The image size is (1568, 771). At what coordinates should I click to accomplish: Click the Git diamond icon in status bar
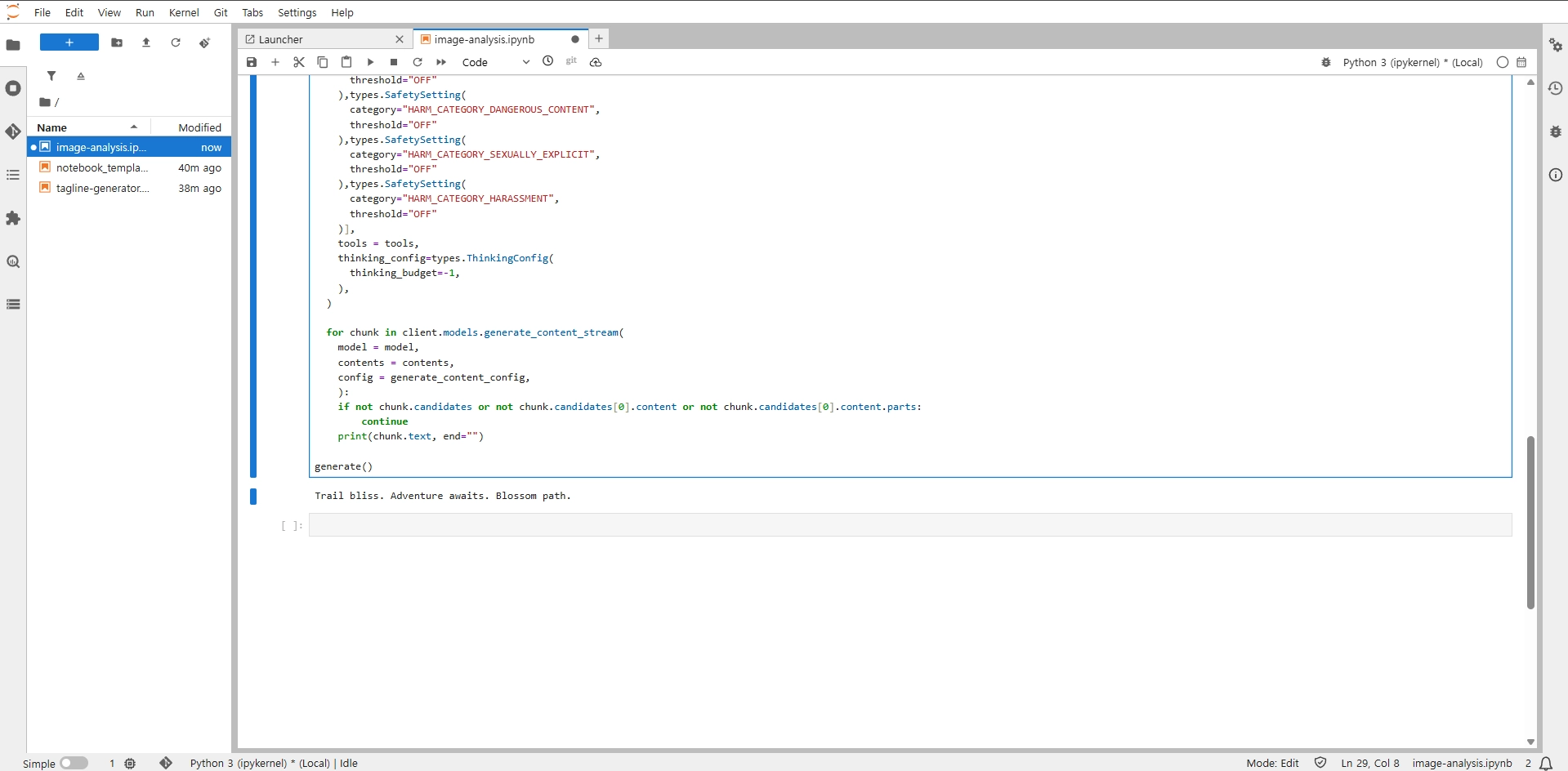[x=166, y=763]
